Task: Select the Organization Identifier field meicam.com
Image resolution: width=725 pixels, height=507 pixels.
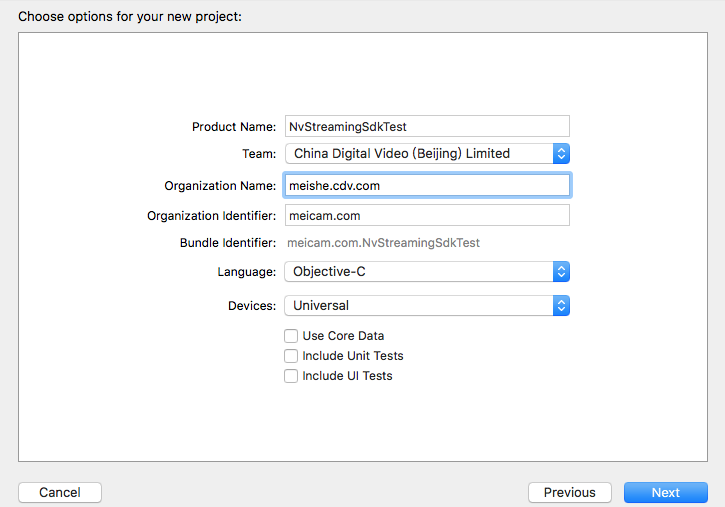Action: (x=427, y=215)
